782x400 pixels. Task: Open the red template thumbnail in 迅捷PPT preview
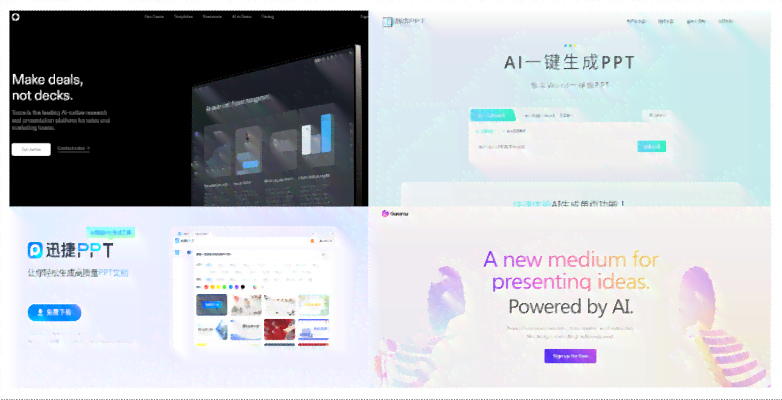(x=279, y=330)
